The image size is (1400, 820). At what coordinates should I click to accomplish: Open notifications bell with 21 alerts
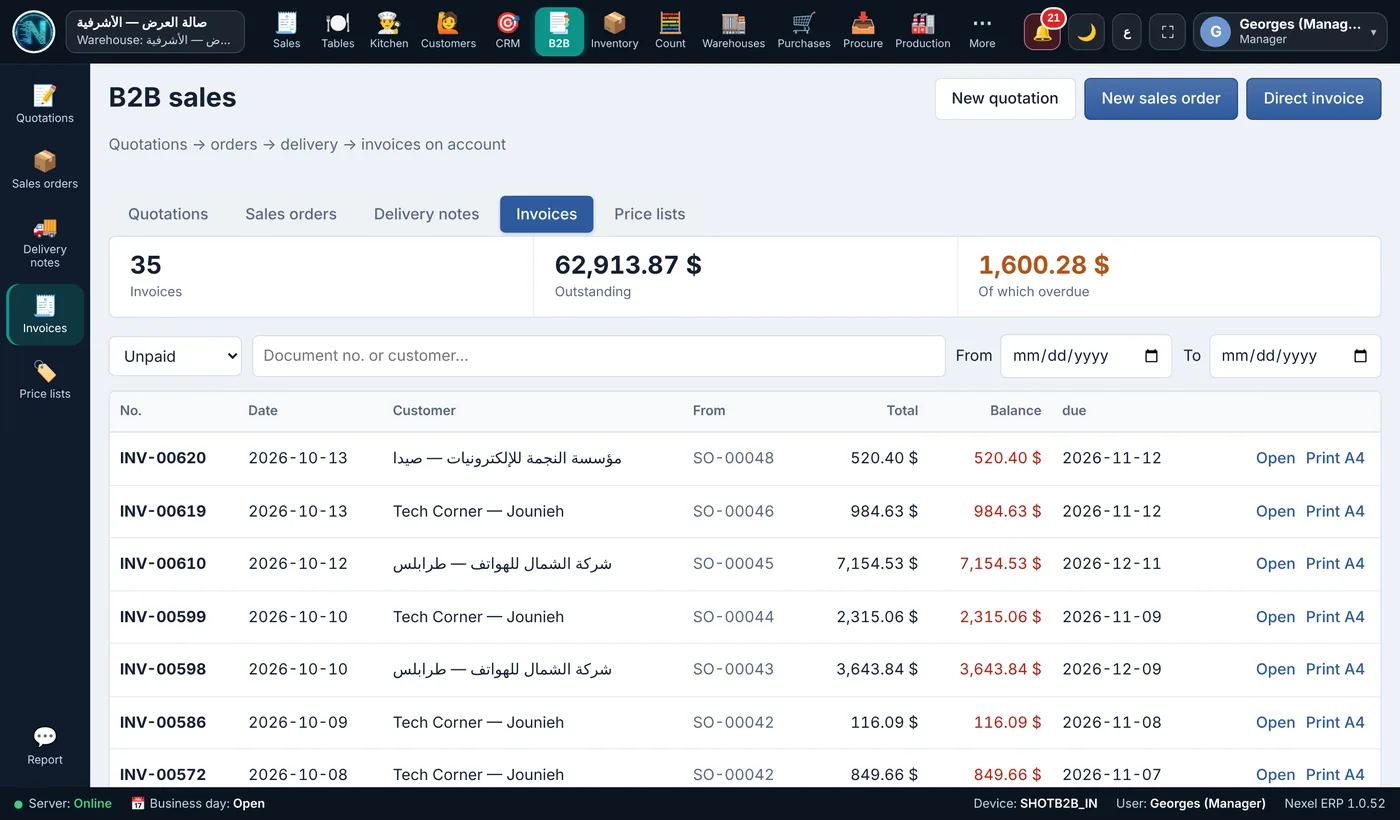(x=1042, y=32)
